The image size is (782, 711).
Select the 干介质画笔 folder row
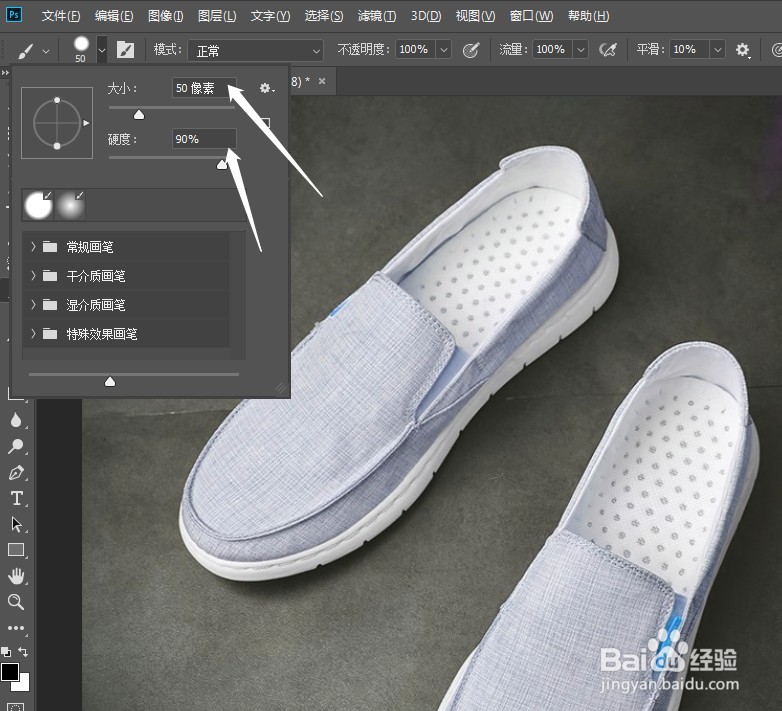coord(126,275)
